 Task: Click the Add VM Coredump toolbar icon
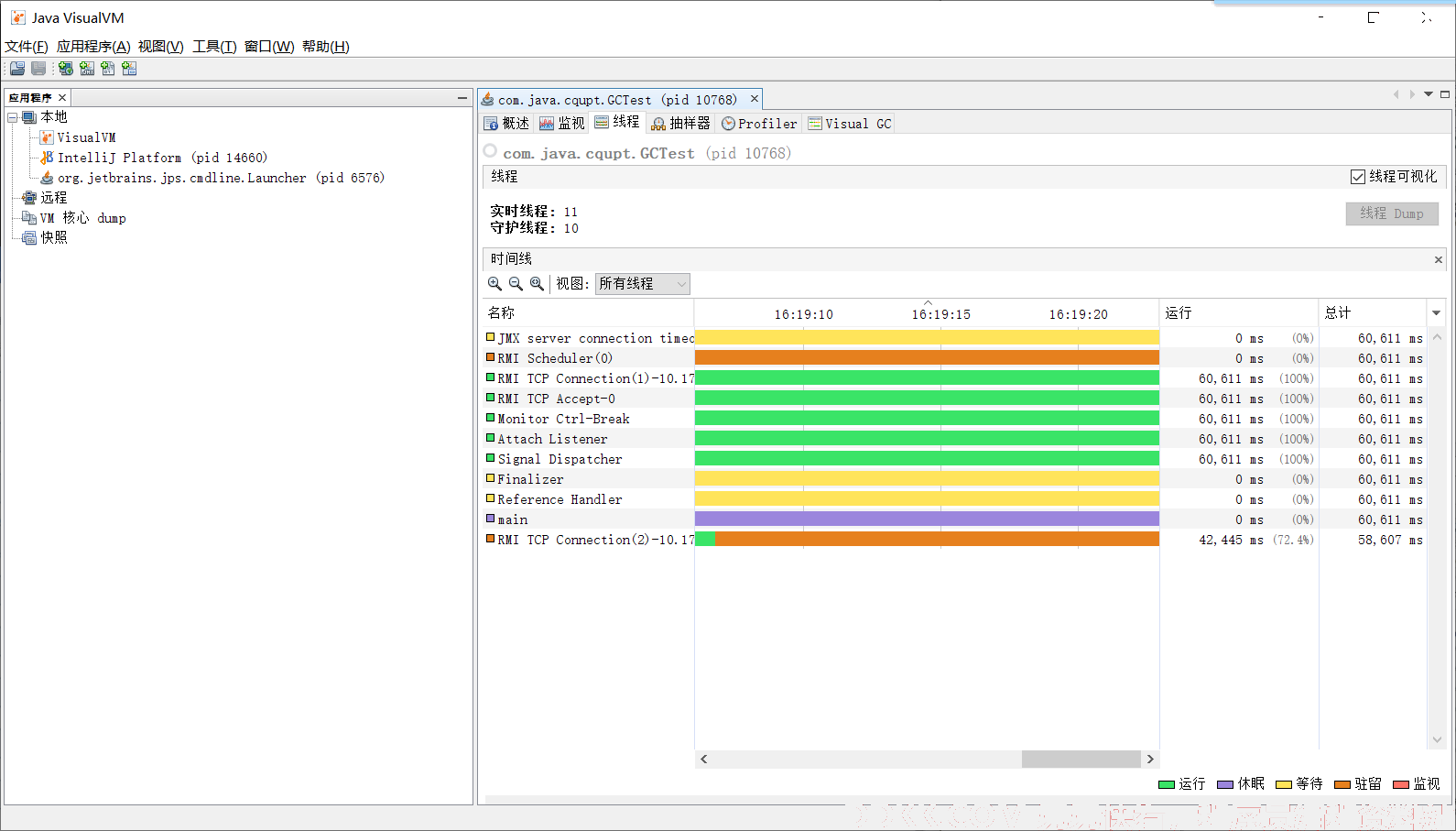tap(108, 69)
